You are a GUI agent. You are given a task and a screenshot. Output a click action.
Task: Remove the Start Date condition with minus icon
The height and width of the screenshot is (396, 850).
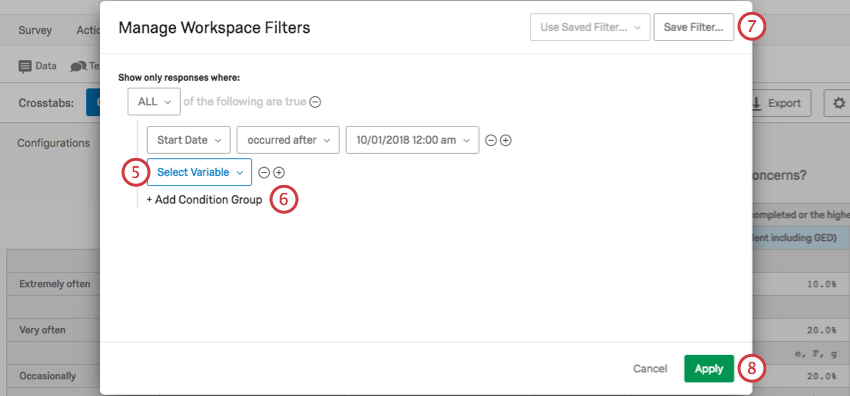tap(490, 140)
